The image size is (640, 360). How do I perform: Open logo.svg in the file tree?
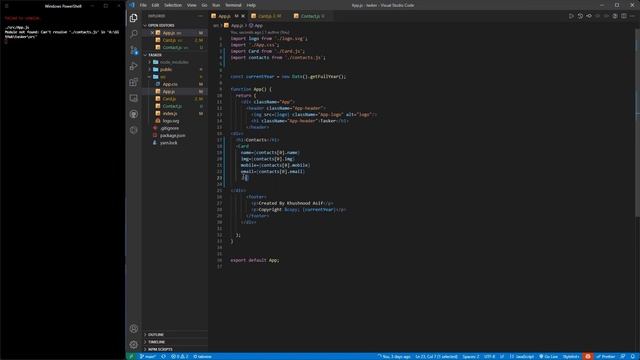pos(176,121)
